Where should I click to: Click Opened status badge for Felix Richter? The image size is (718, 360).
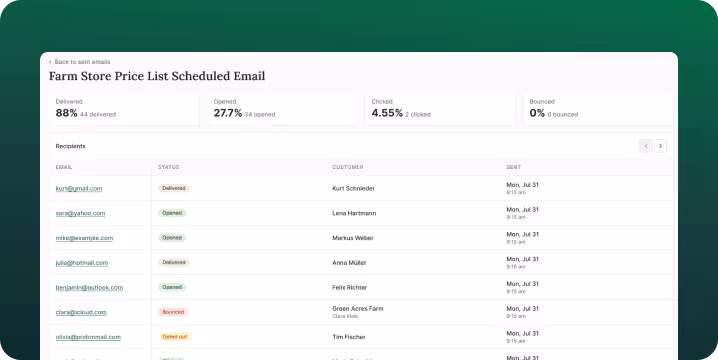click(172, 287)
